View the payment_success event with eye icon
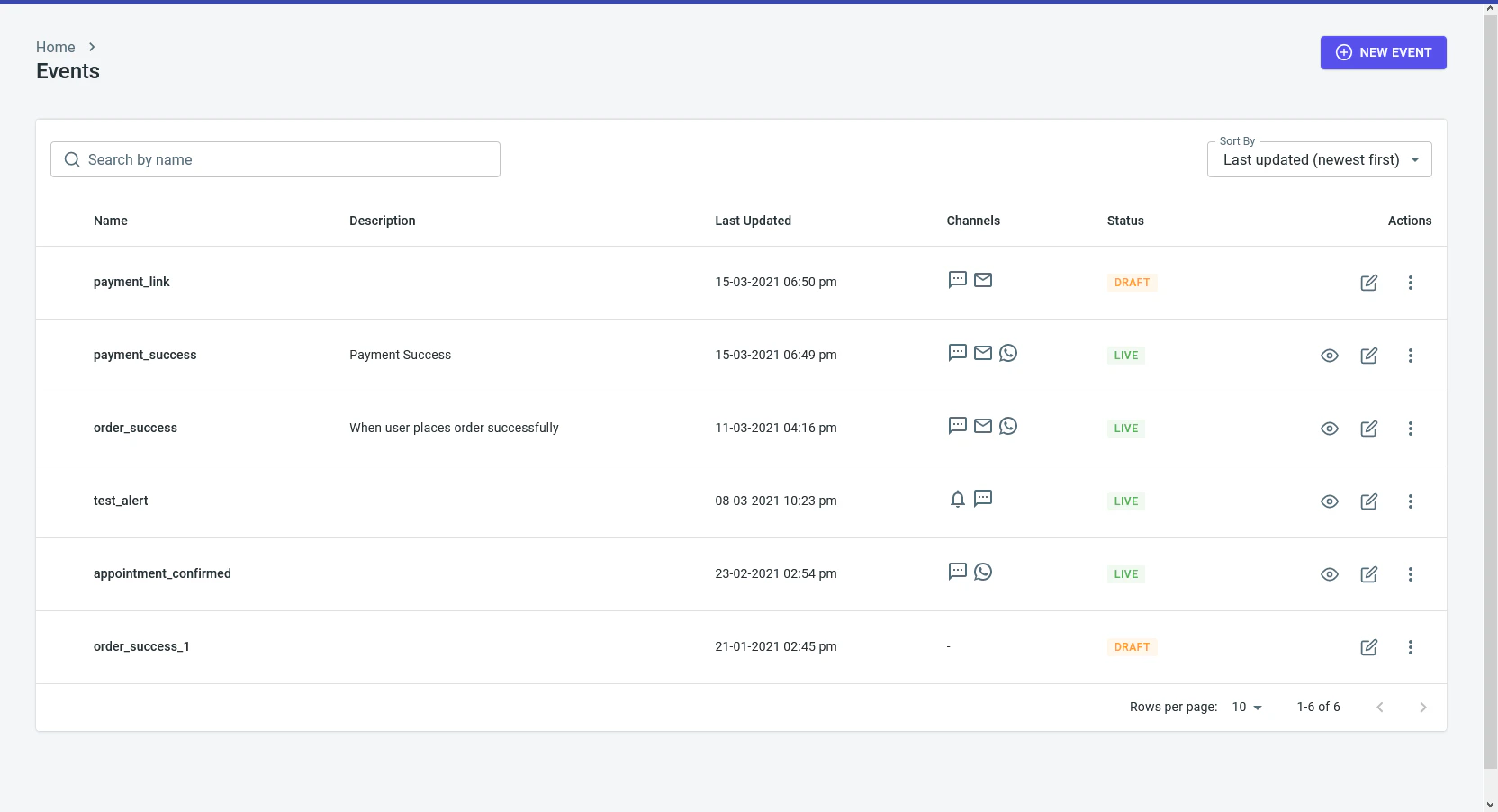The width and height of the screenshot is (1498, 812). click(1330, 356)
